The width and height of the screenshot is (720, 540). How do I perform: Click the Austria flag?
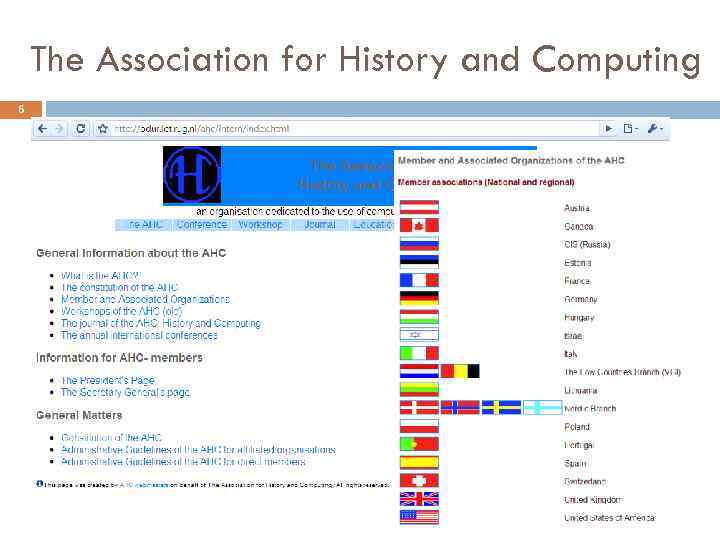[x=419, y=208]
